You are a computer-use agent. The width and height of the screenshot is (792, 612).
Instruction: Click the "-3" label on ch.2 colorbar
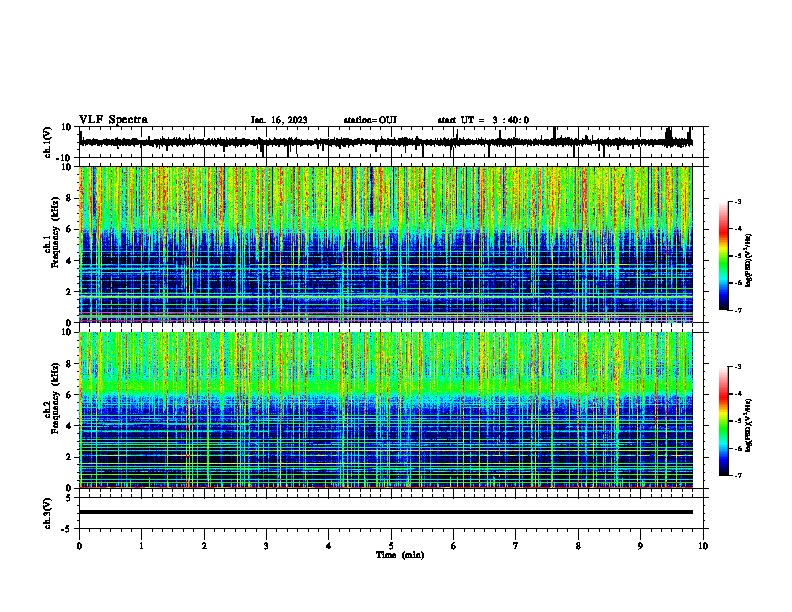click(737, 367)
